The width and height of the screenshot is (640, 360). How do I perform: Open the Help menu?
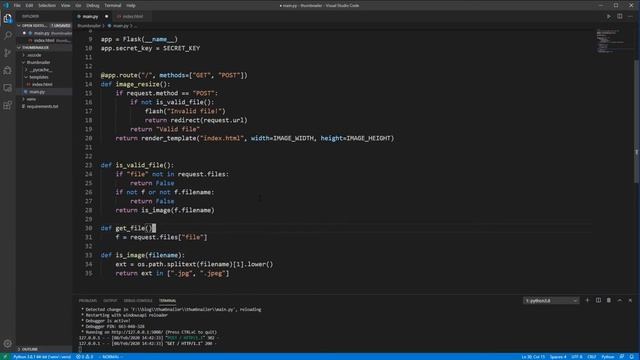[131, 6]
